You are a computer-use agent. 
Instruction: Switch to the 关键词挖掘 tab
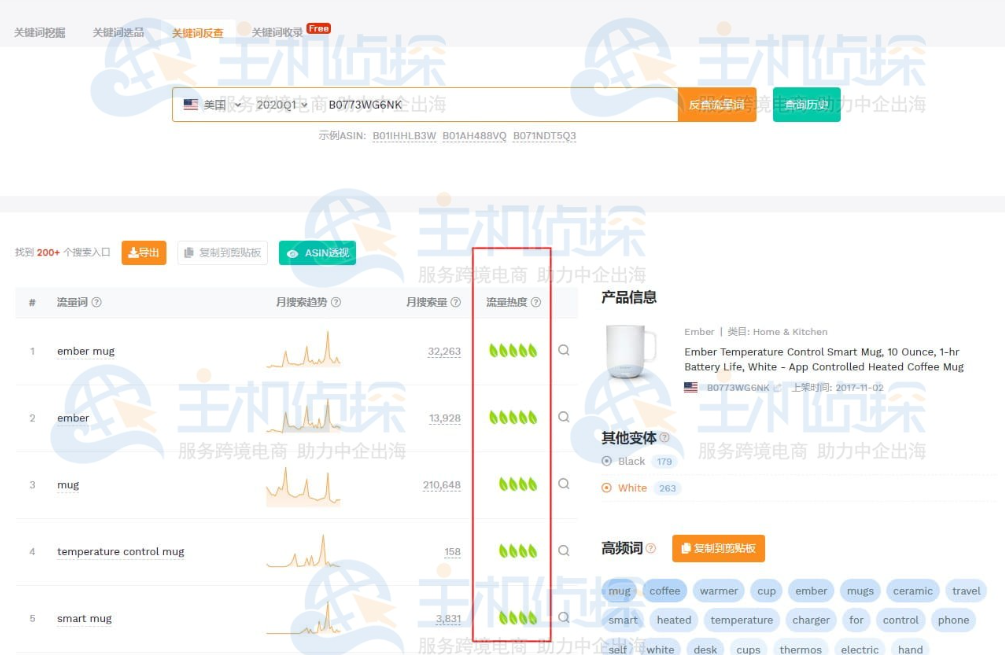(40, 33)
